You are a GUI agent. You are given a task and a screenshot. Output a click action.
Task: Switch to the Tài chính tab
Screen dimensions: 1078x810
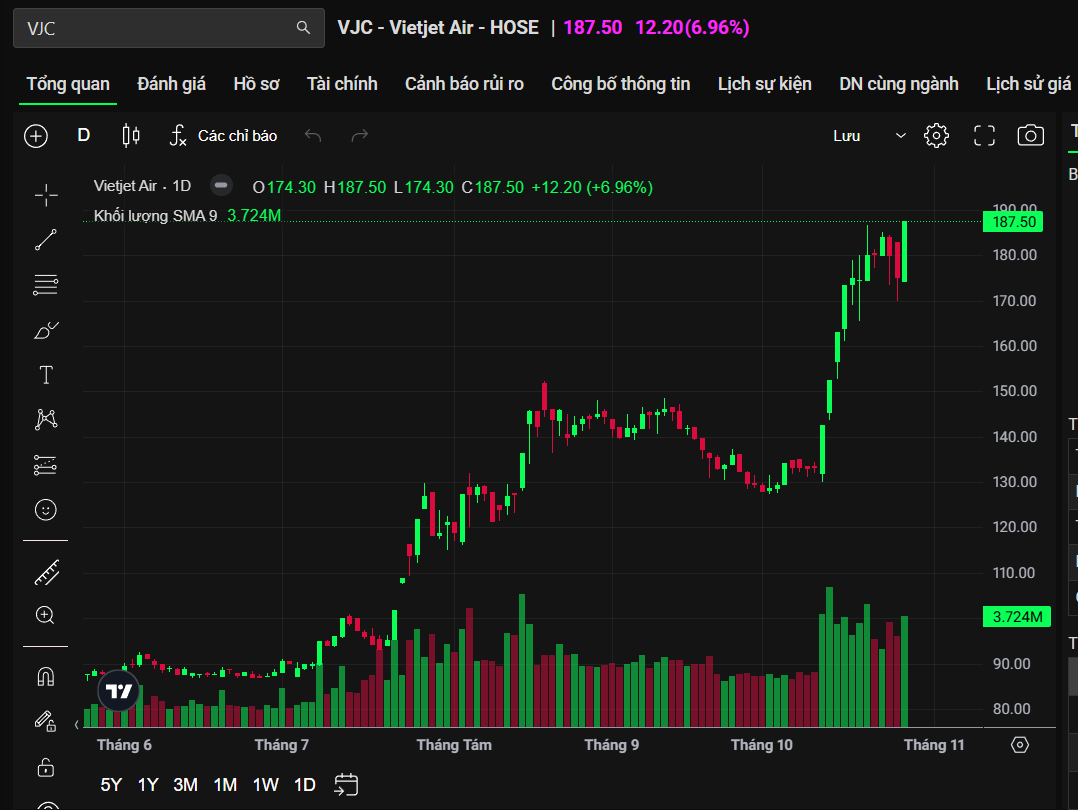(342, 84)
